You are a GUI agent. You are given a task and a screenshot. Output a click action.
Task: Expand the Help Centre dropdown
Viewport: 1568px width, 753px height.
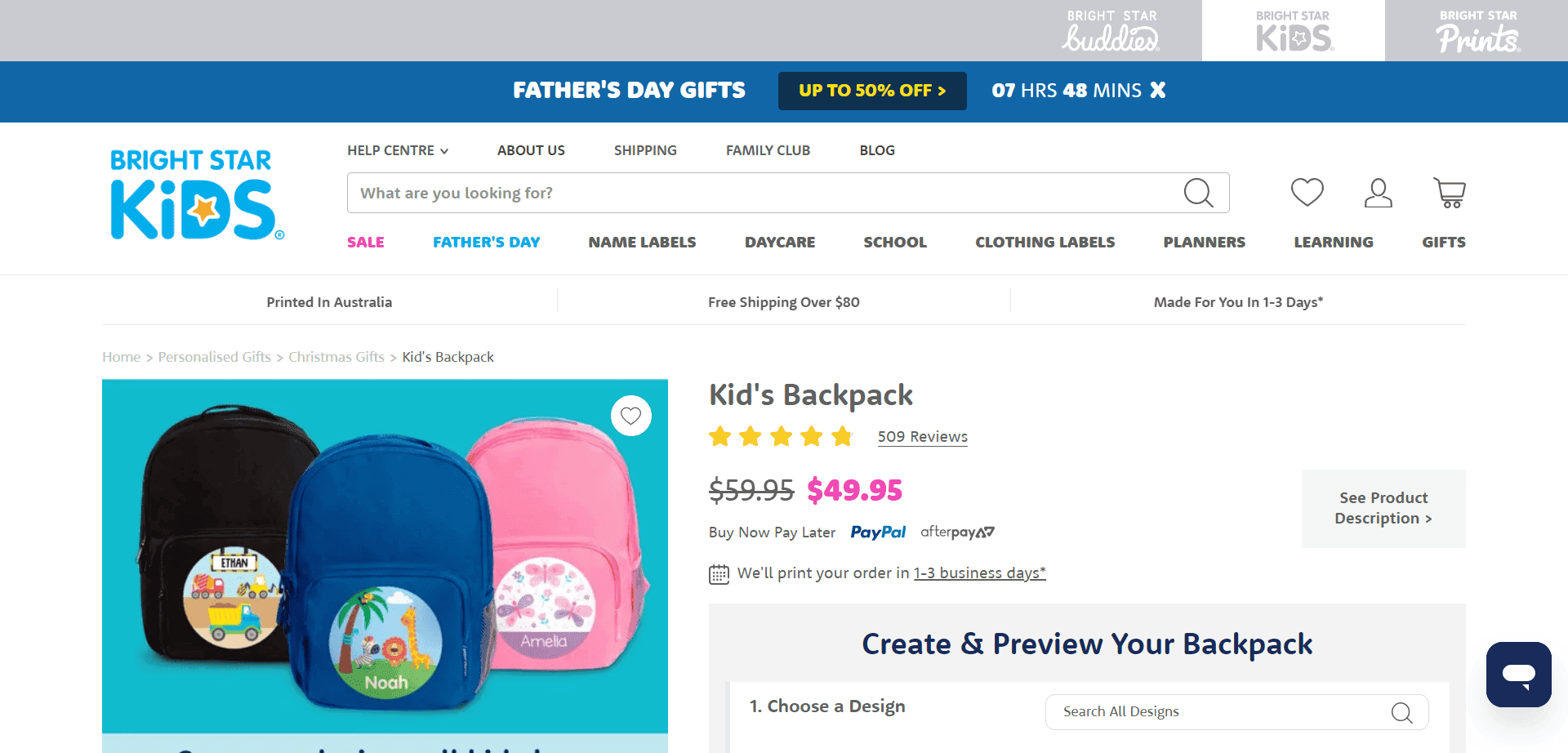[x=398, y=150]
